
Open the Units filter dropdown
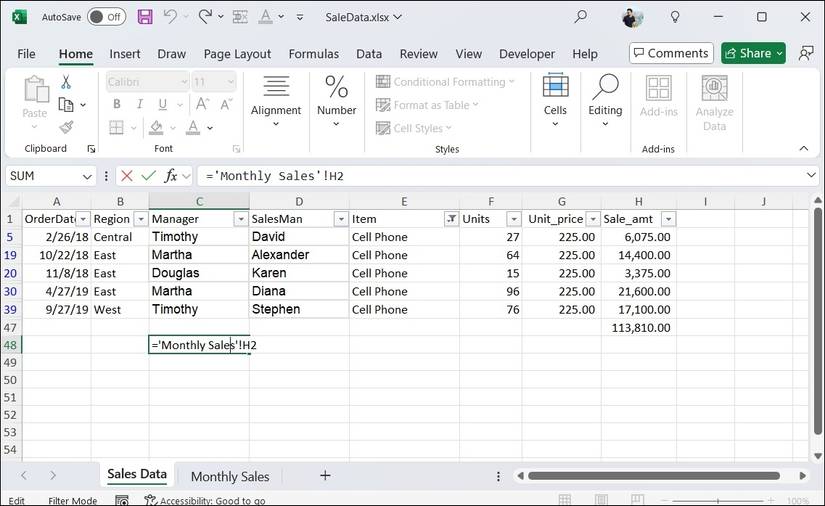[514, 219]
